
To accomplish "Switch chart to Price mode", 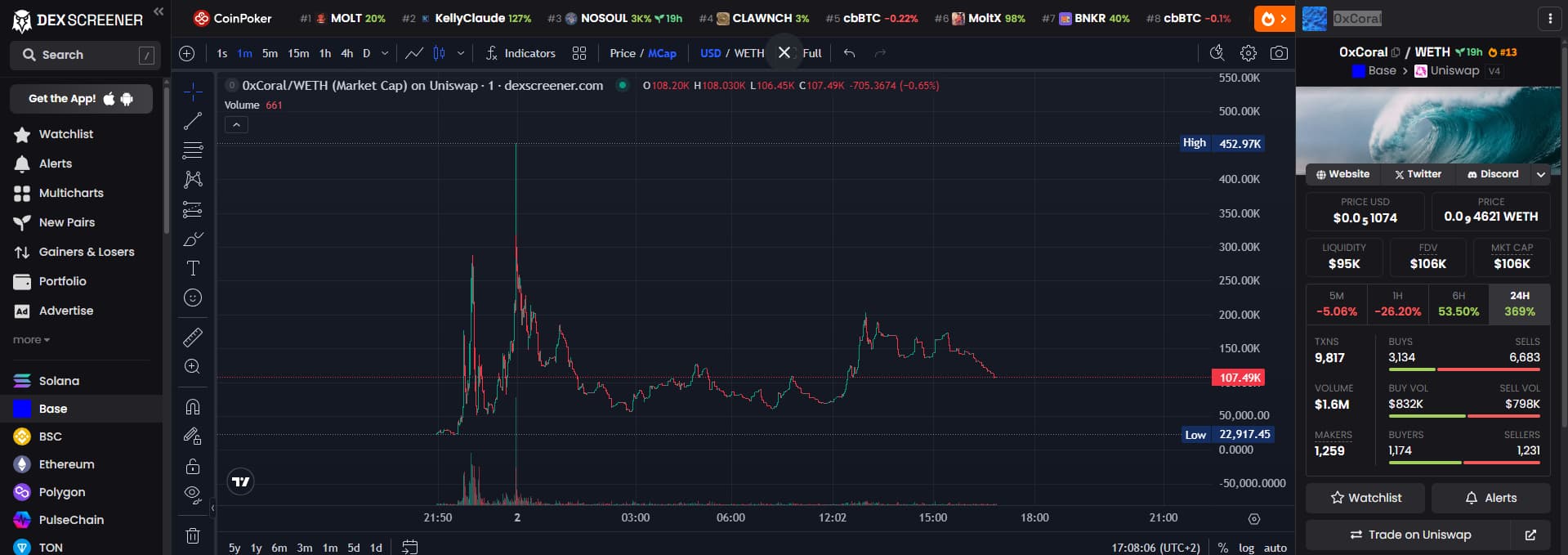I will 623,53.
